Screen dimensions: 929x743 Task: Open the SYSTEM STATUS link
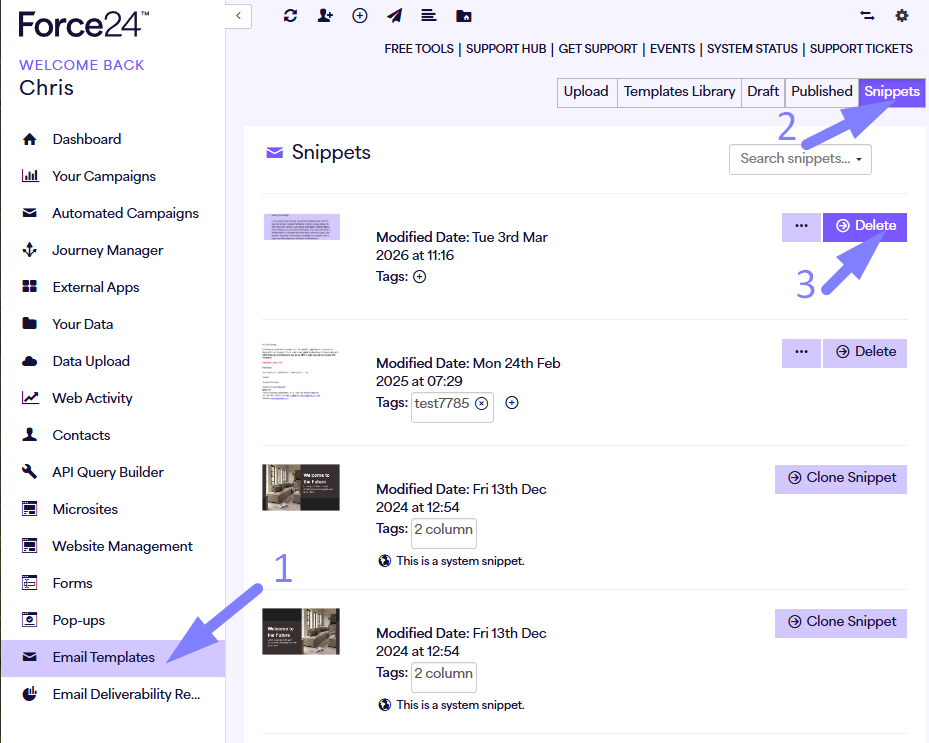(752, 49)
